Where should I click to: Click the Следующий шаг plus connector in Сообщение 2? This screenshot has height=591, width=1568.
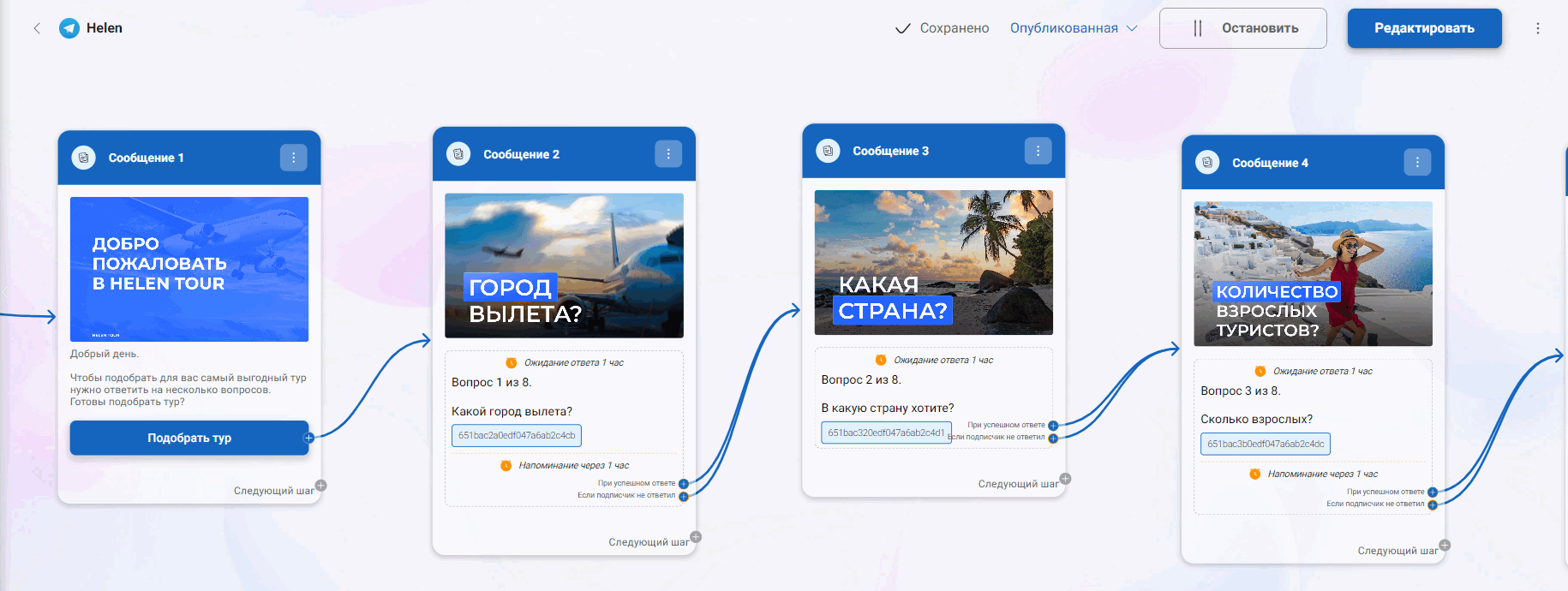coord(696,537)
